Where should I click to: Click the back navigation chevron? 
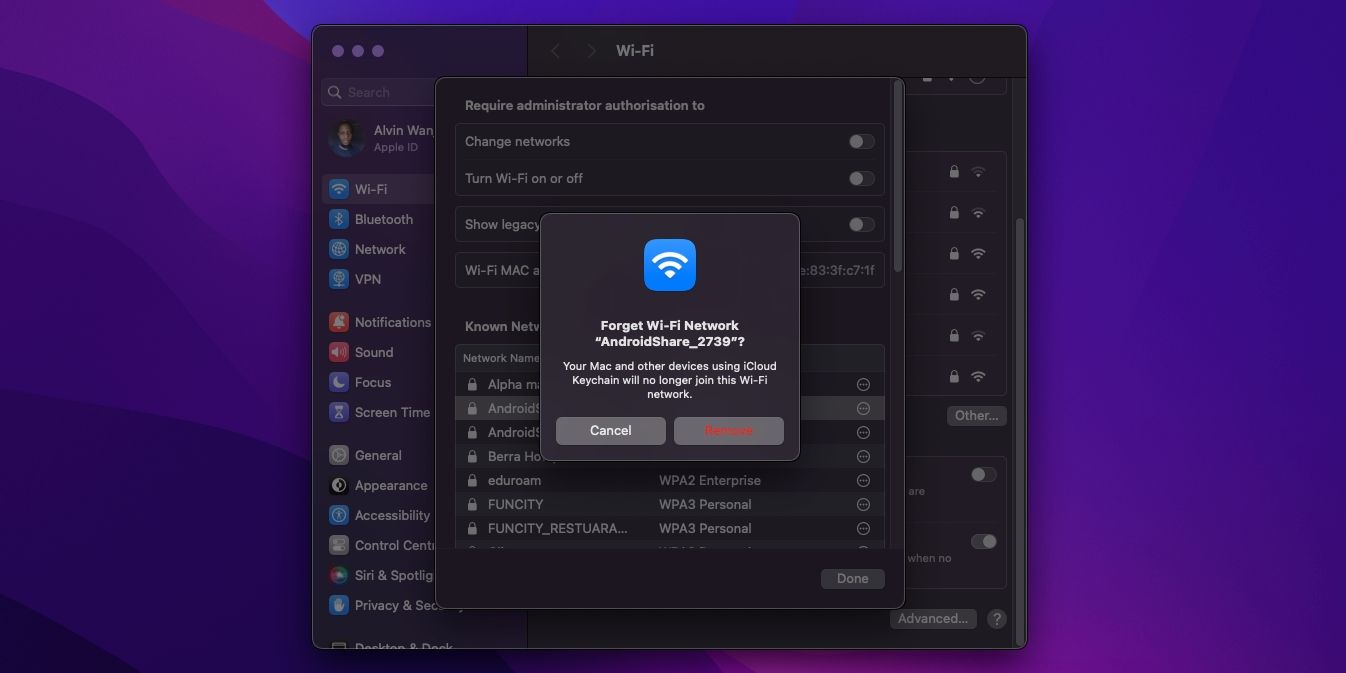pos(555,50)
